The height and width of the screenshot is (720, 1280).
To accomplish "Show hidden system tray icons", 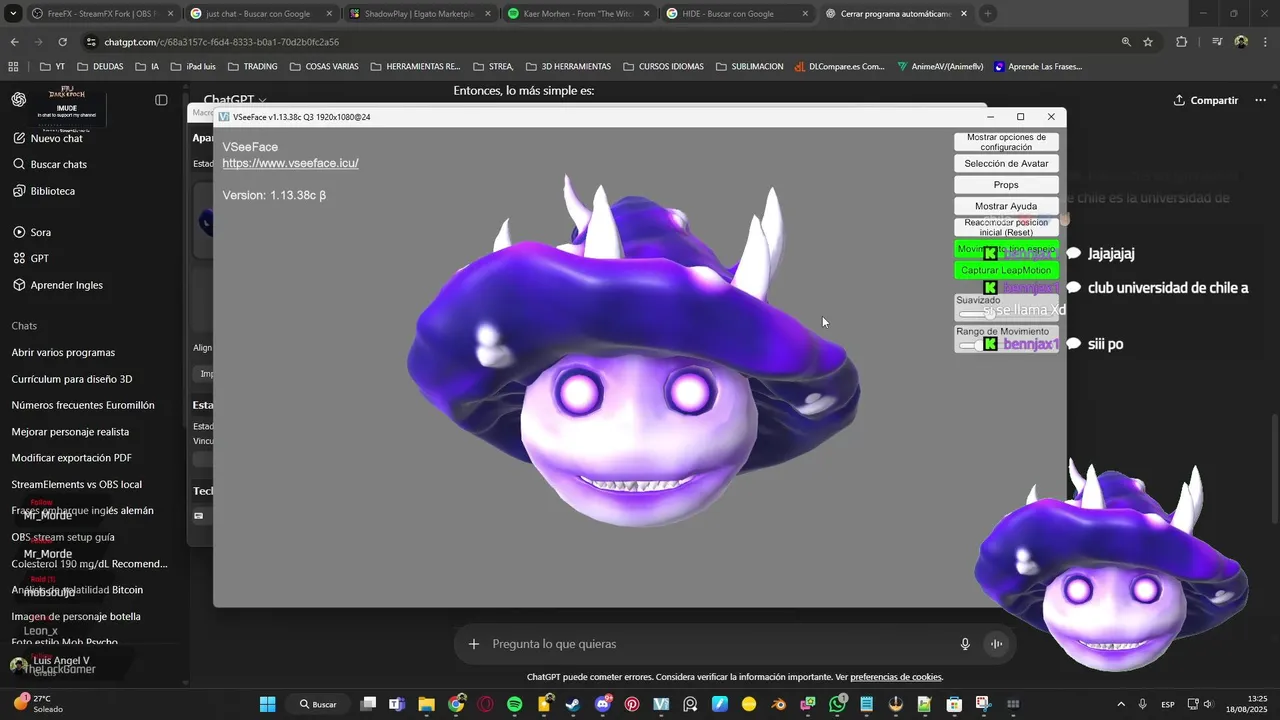I will tap(1120, 704).
